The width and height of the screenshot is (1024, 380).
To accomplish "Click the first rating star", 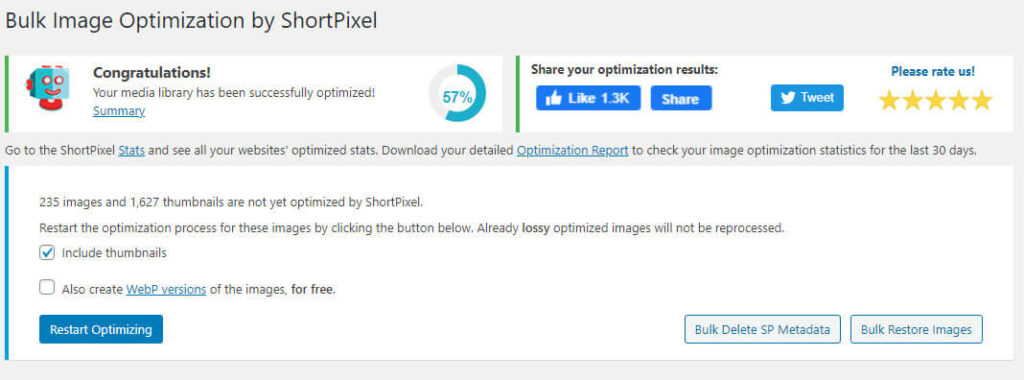I will pyautogui.click(x=889, y=101).
